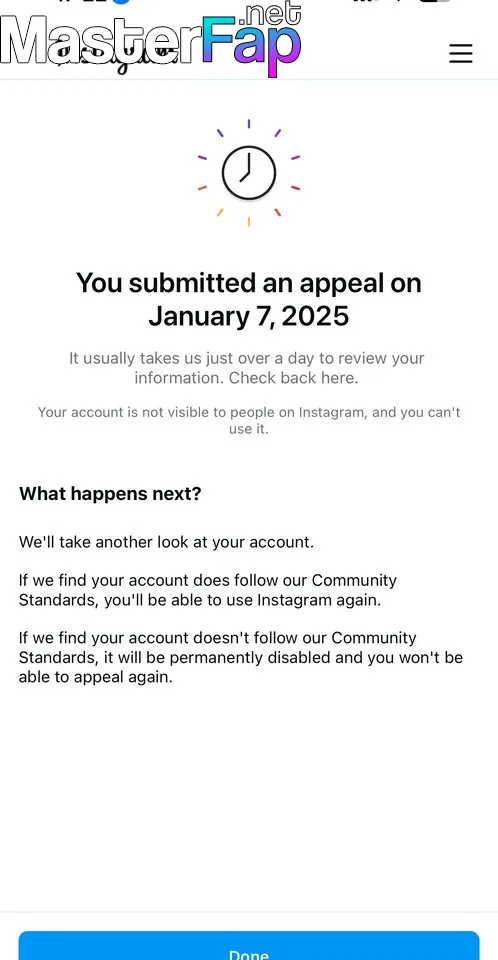Click the 'You submitted an appeal' heading

[x=249, y=283]
